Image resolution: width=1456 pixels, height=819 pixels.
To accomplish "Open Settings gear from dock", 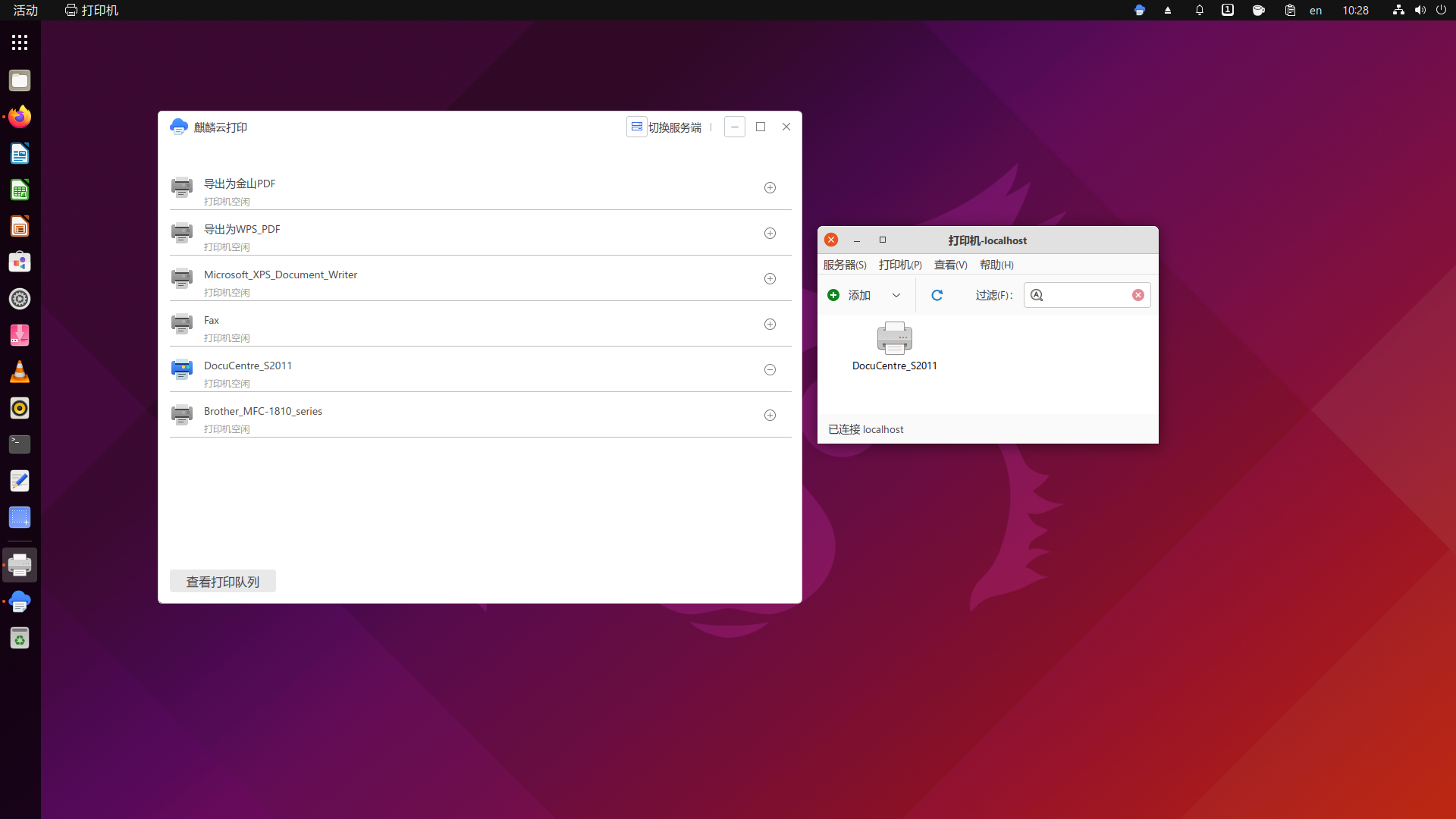I will tap(20, 299).
